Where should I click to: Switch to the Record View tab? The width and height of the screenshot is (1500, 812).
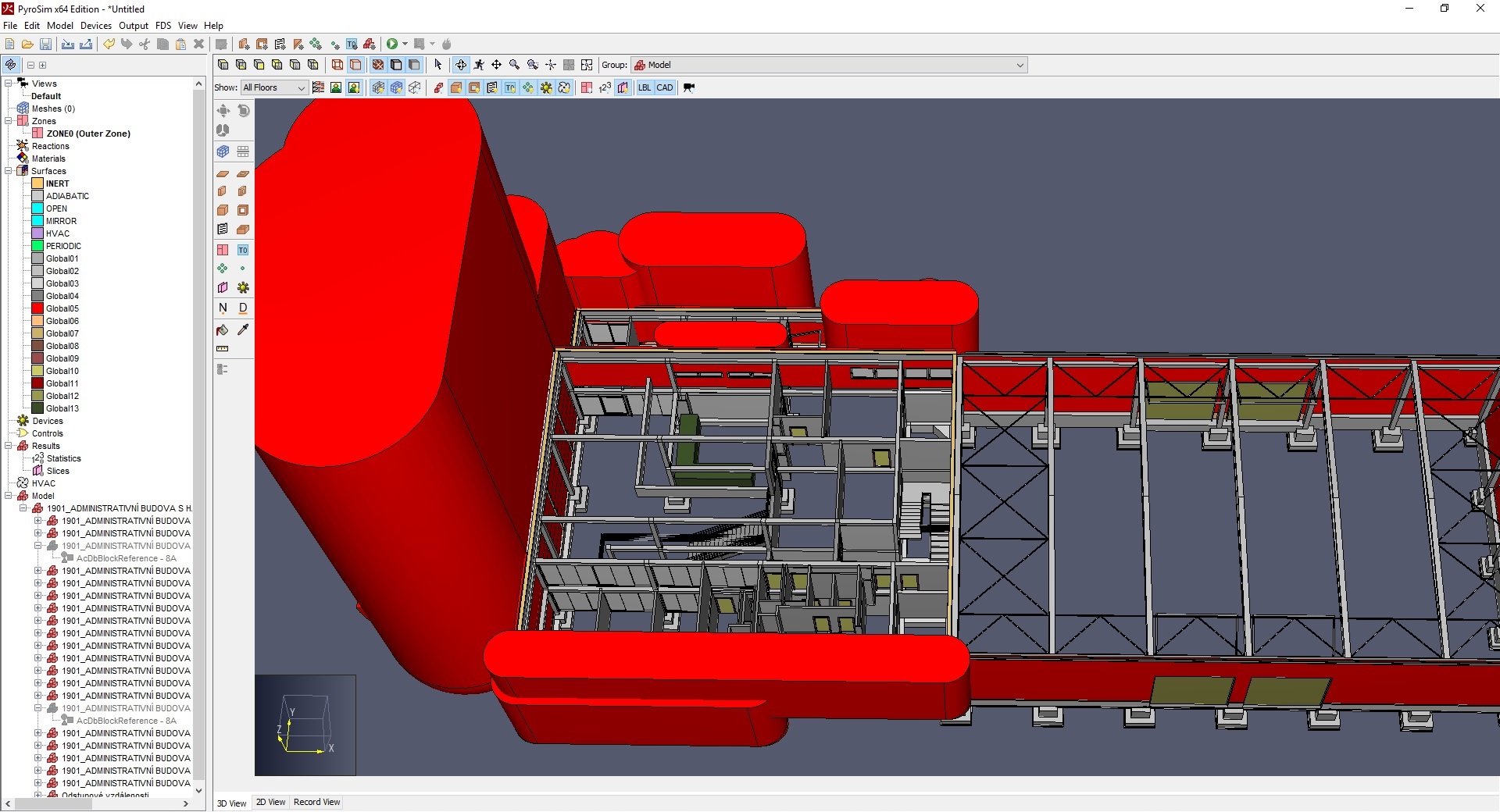(x=316, y=803)
